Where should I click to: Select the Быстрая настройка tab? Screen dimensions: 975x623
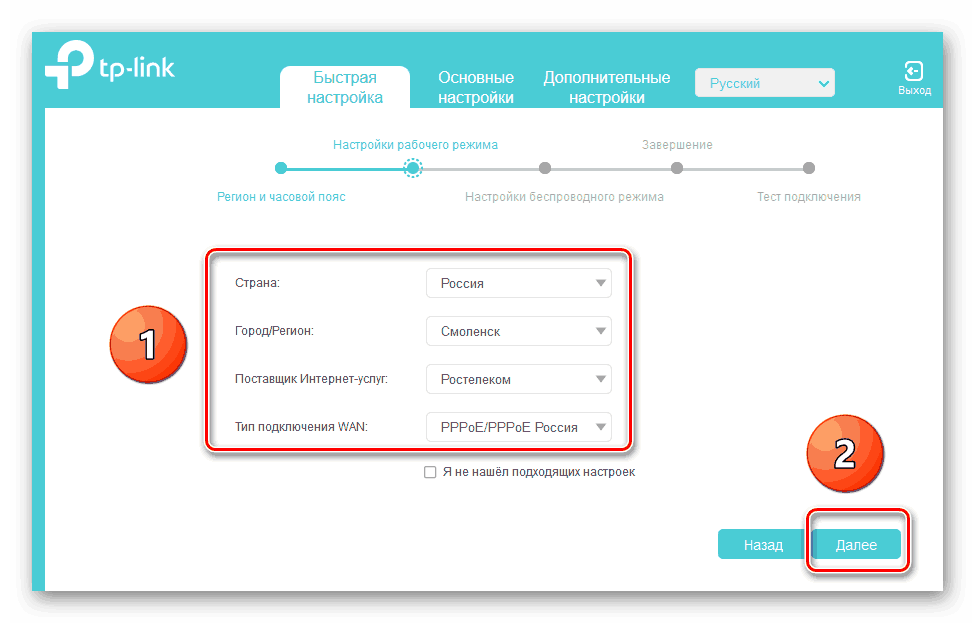pyautogui.click(x=344, y=87)
